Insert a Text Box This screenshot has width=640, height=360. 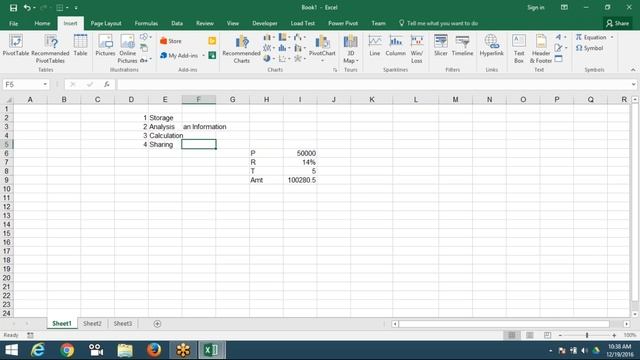(x=519, y=49)
